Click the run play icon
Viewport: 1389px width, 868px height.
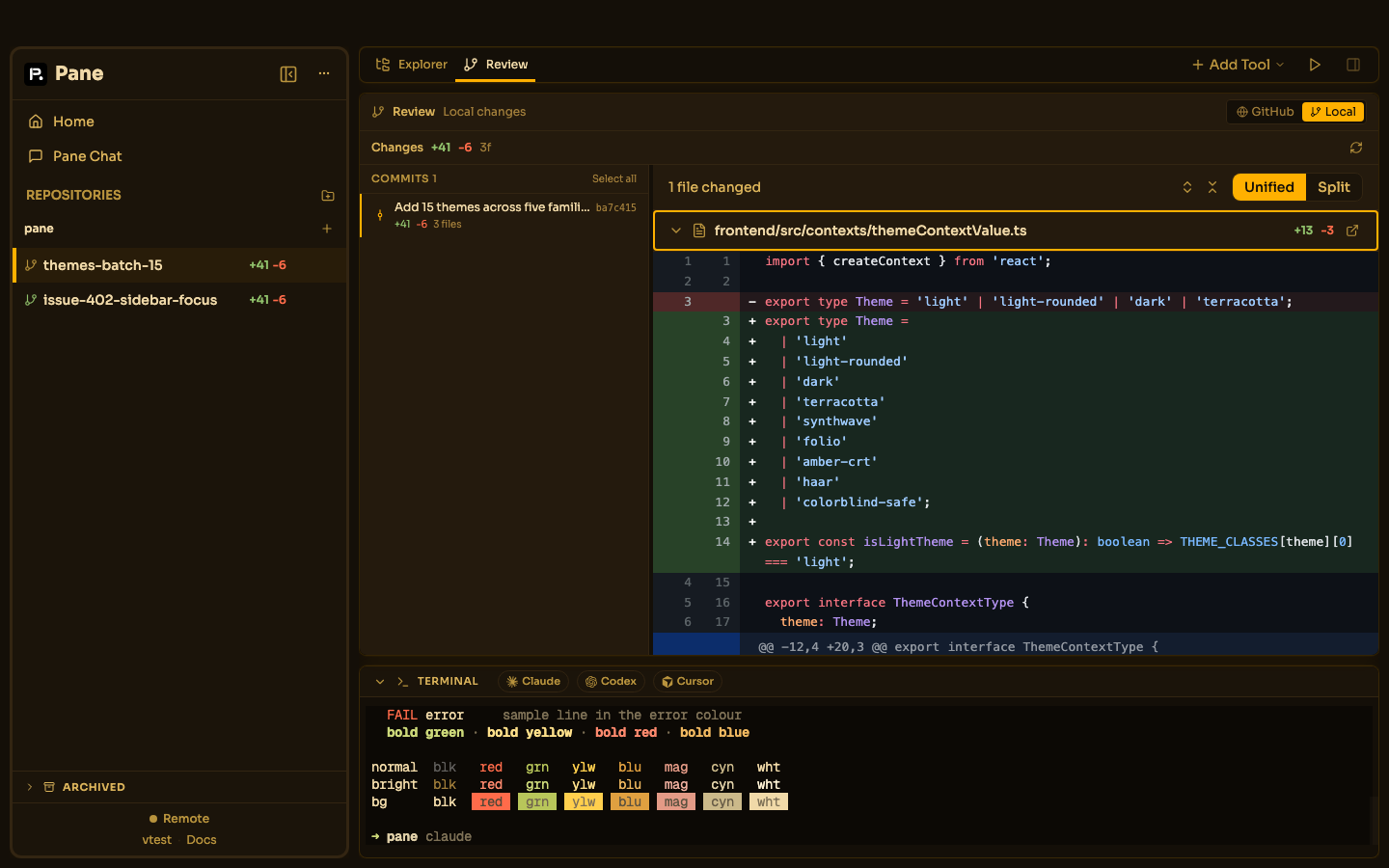[1315, 65]
